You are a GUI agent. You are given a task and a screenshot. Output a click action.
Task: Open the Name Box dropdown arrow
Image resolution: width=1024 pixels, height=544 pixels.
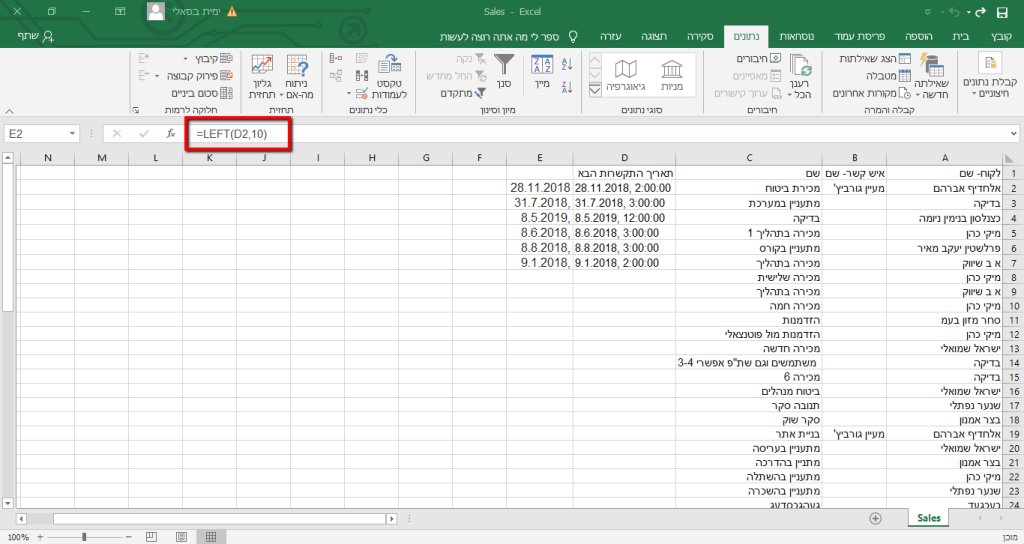72,134
